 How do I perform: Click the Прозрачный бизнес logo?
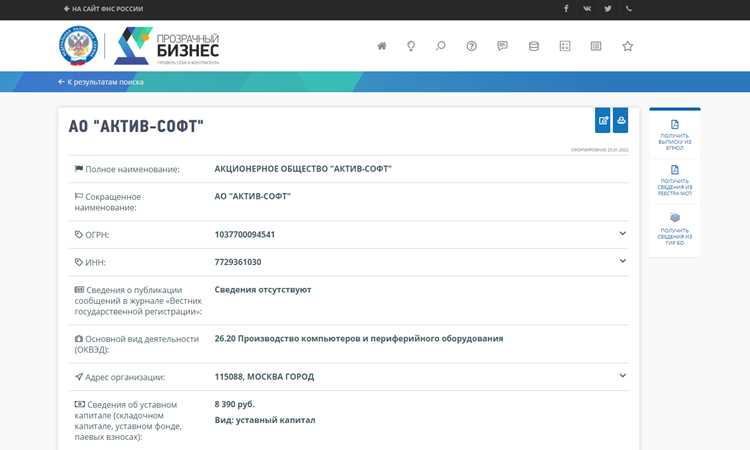[x=166, y=46]
